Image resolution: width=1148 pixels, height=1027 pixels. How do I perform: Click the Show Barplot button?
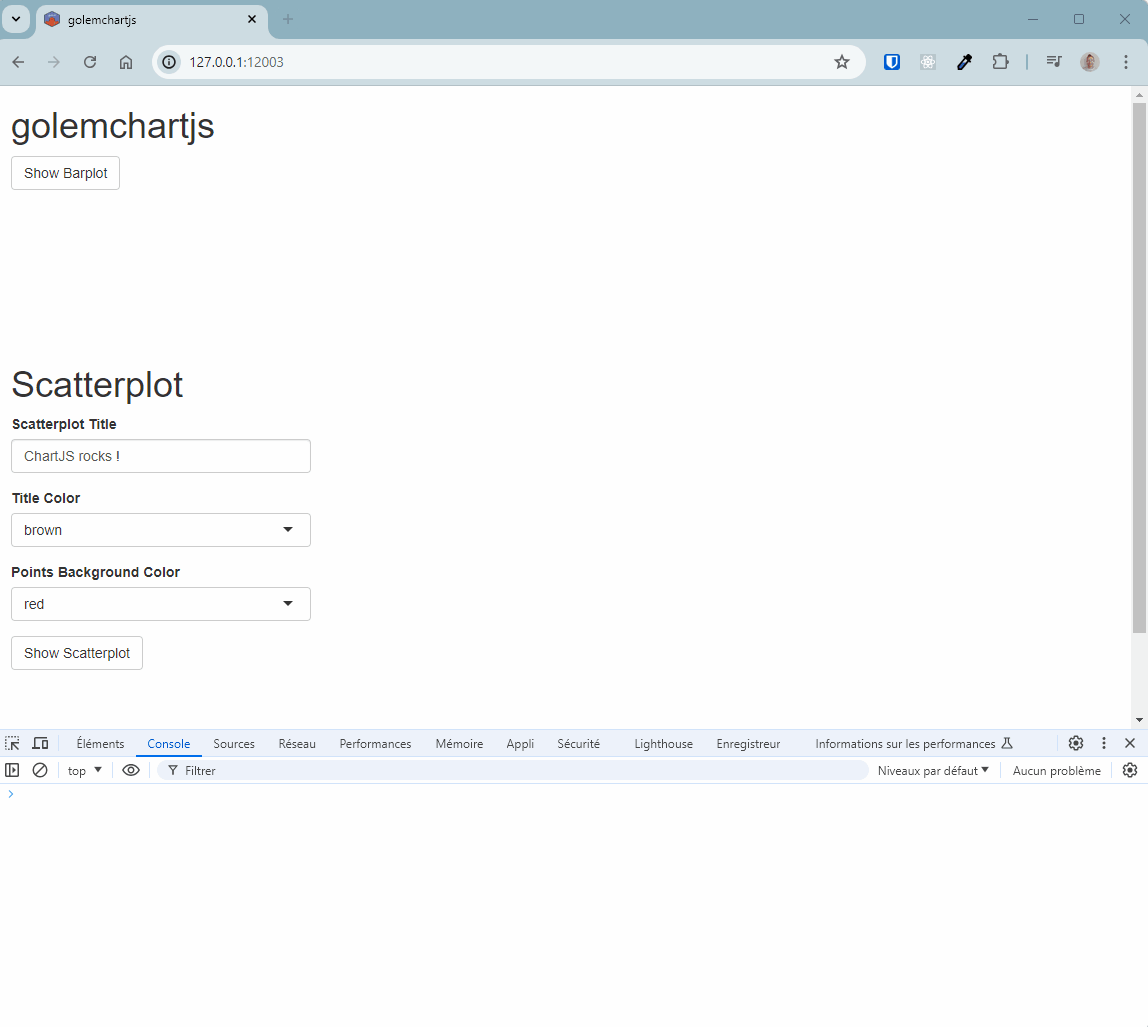[65, 173]
